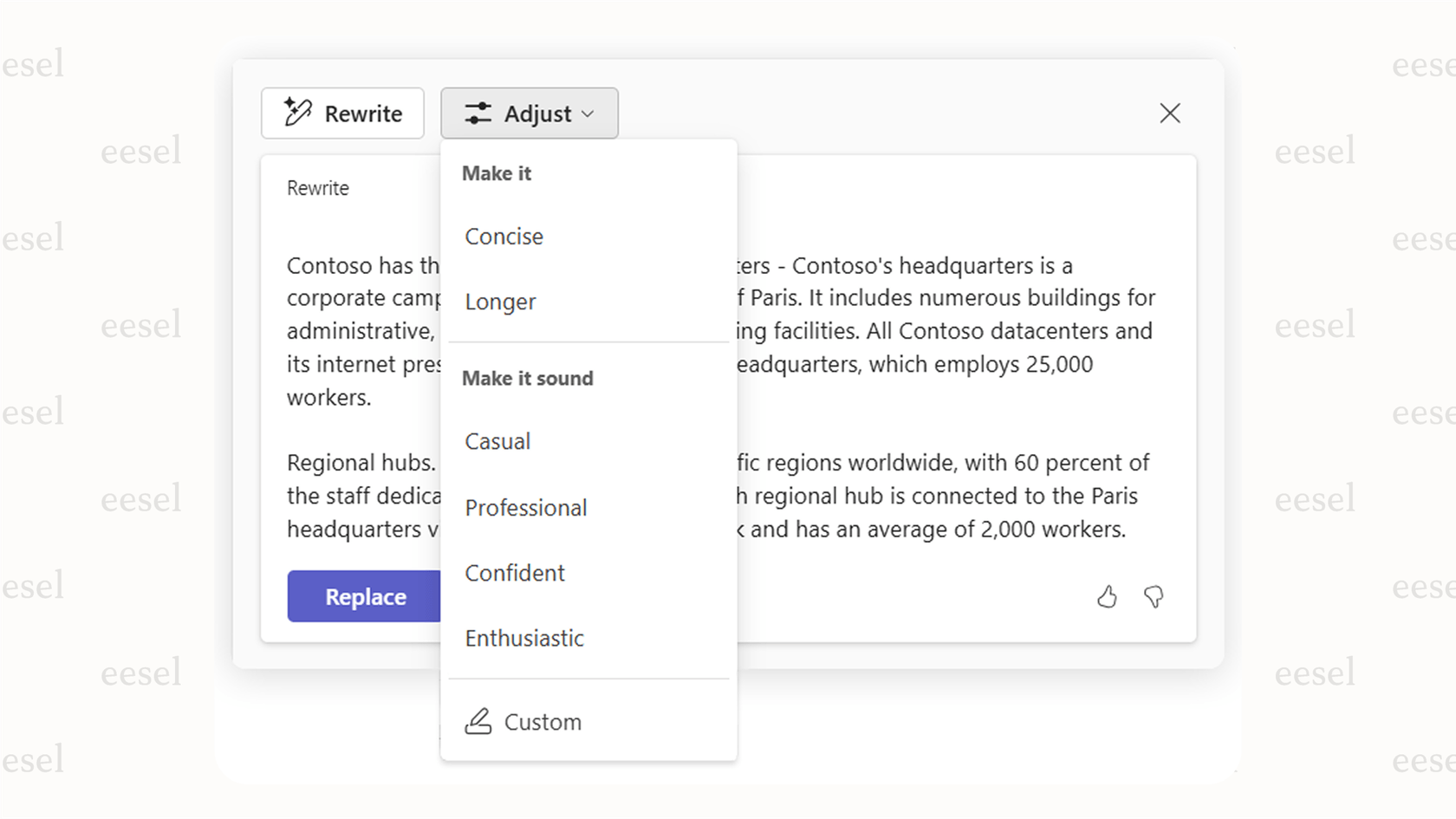
Task: Click the Rewrite tab label above the text
Action: click(317, 187)
